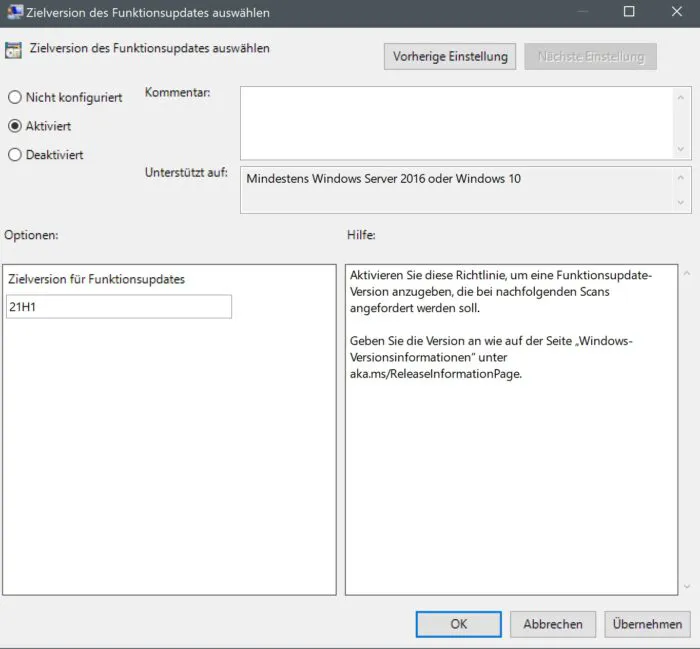
Task: Click the Hilfe panel scroll up arrow
Action: [x=687, y=272]
